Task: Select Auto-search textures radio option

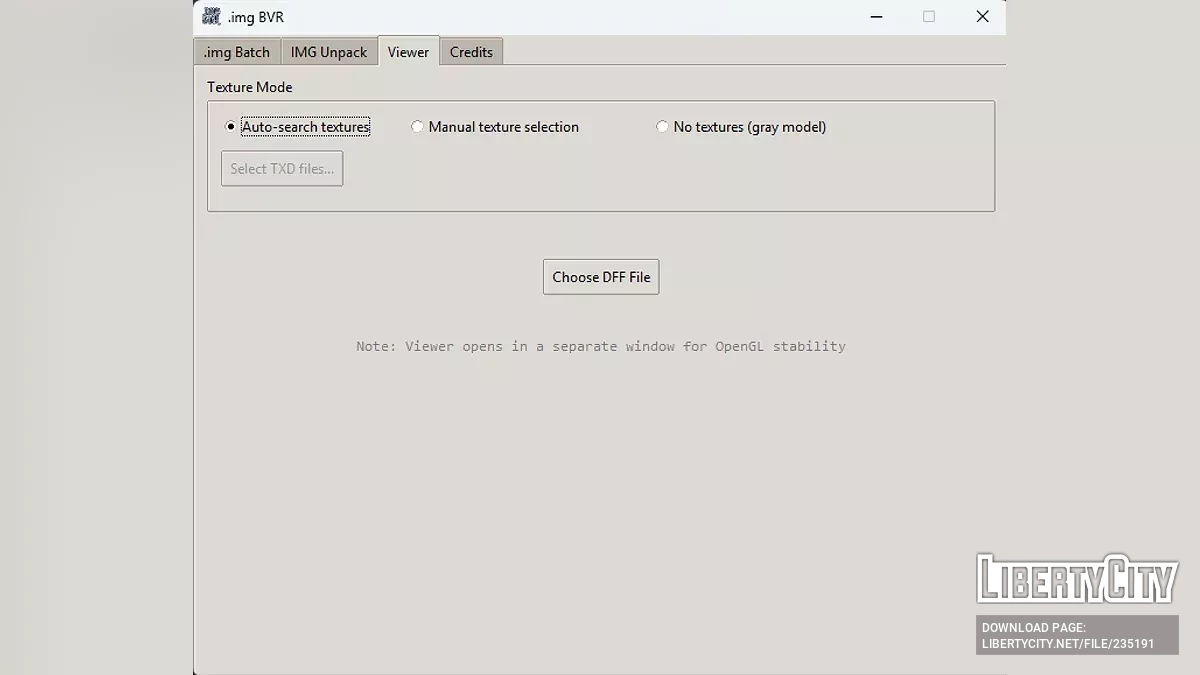Action: (x=231, y=127)
